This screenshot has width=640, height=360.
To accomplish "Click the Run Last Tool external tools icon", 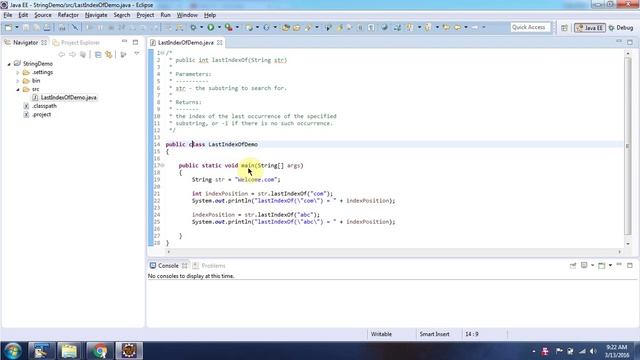I will click(229, 27).
